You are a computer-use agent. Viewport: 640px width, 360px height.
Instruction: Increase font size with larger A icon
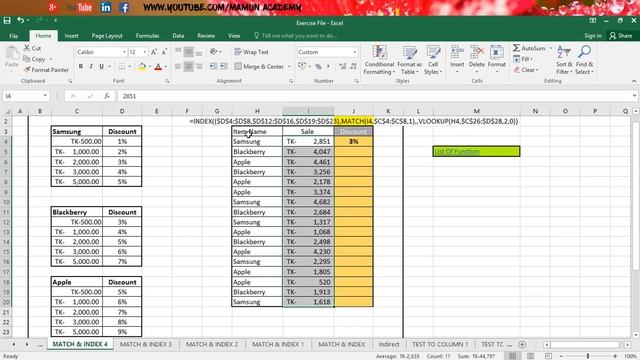click(x=154, y=52)
